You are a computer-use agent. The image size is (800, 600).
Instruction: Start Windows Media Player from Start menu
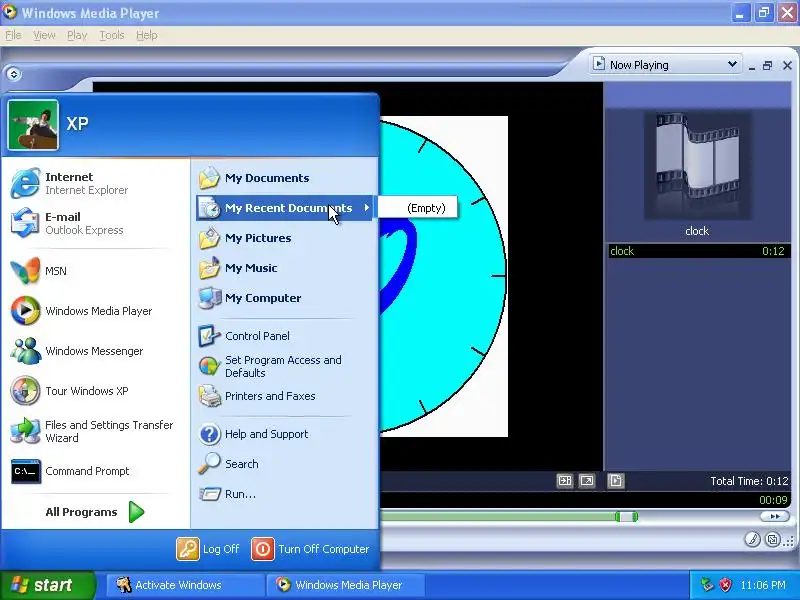tap(95, 311)
